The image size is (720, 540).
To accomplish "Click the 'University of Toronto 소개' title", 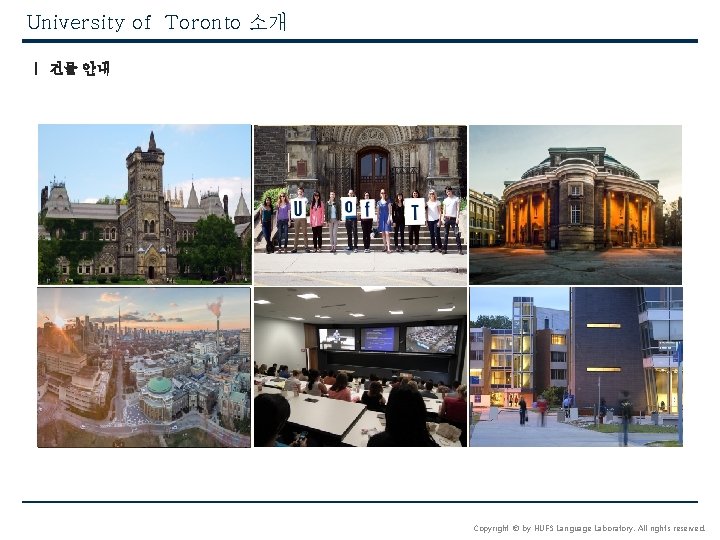I will coord(157,22).
